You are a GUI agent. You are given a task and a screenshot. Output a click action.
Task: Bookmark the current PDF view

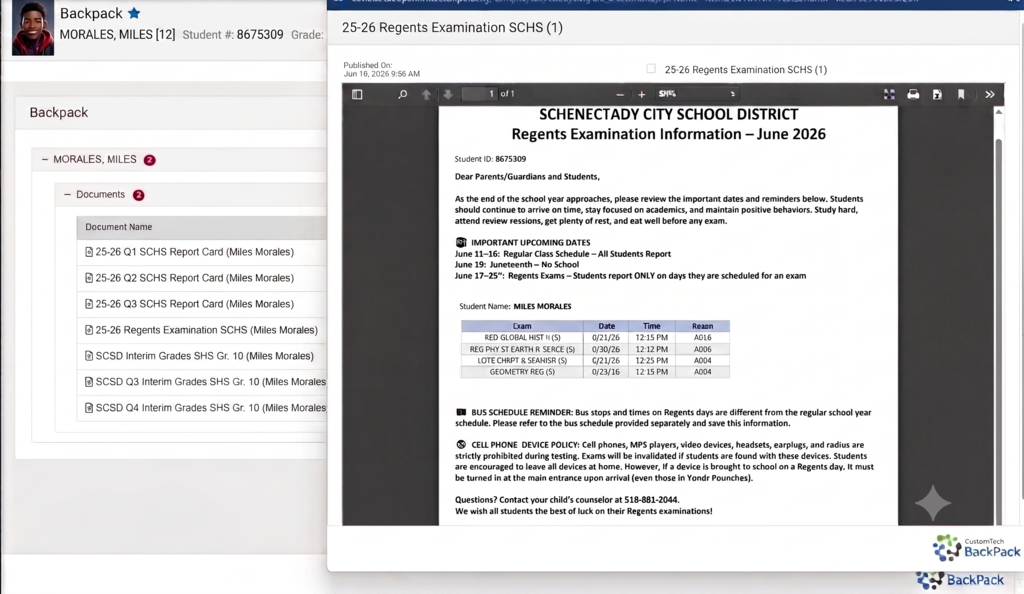(961, 95)
